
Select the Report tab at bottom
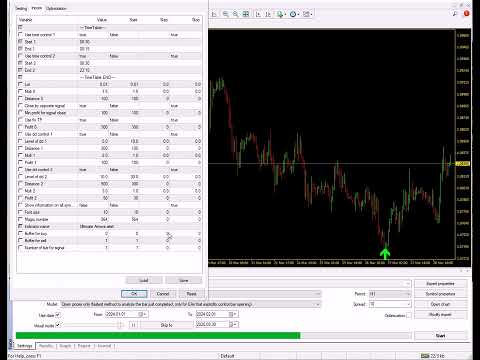click(84, 346)
